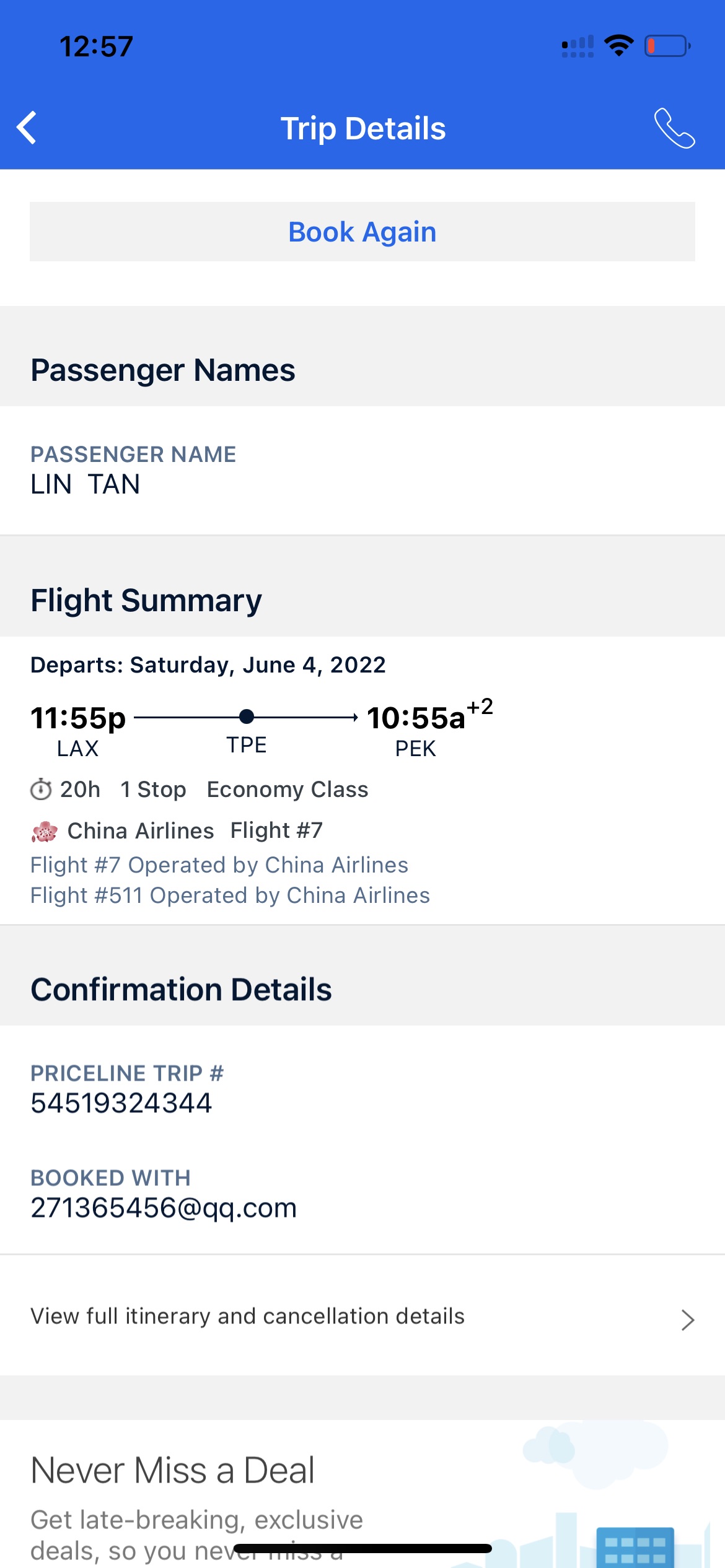
Task: Tap the TPE layover stop marker
Action: tap(247, 717)
